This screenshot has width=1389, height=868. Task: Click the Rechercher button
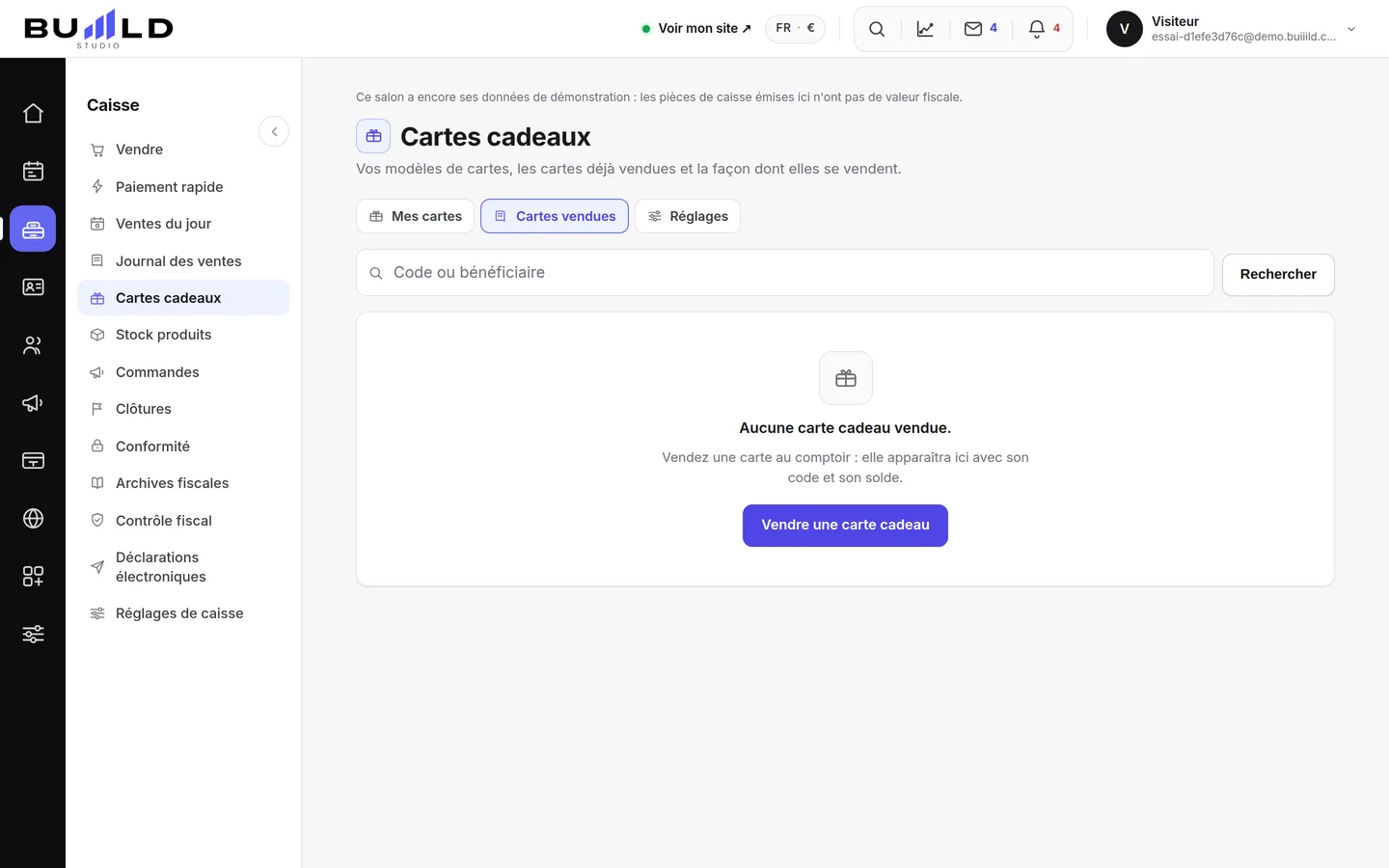pyautogui.click(x=1278, y=275)
